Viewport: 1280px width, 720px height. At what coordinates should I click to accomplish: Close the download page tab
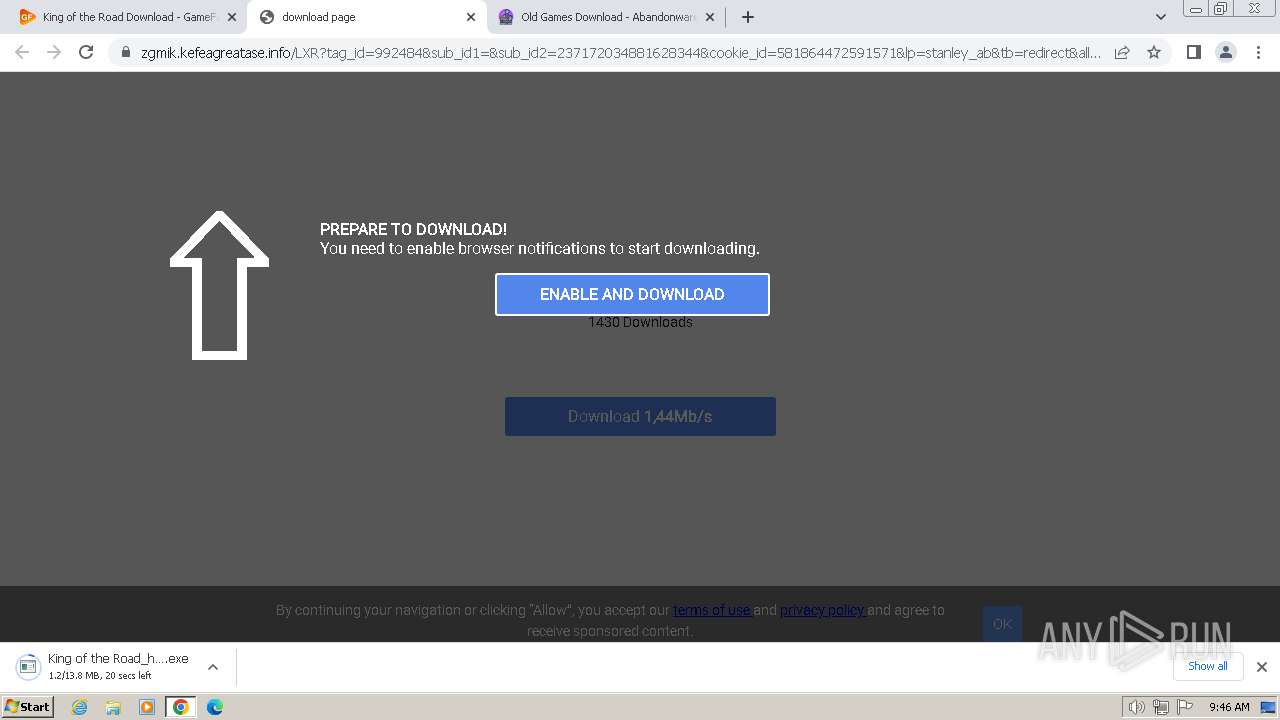tap(471, 17)
